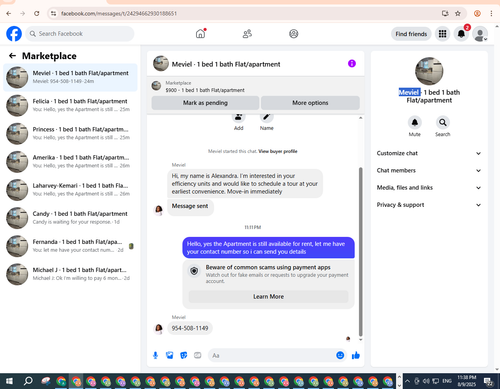Screen dimensions: 500x389
Task: Click the large chat avatar in the right panel
Action: pos(429,71)
